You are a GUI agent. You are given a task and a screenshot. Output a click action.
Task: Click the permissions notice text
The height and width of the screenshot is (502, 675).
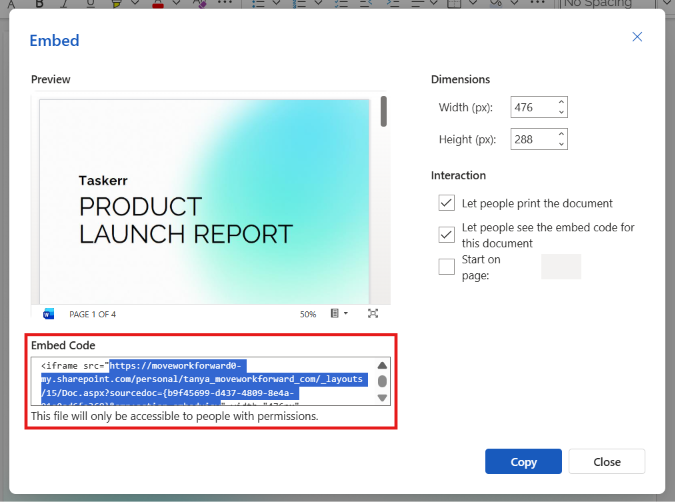174,416
